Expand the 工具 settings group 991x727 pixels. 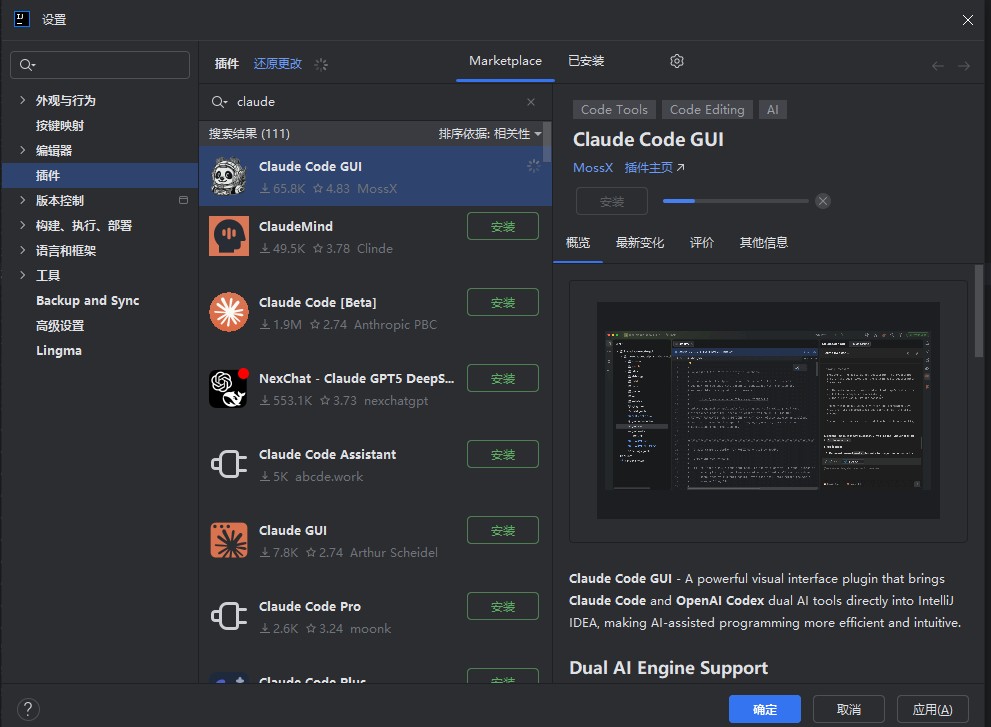pyautogui.click(x=23, y=275)
